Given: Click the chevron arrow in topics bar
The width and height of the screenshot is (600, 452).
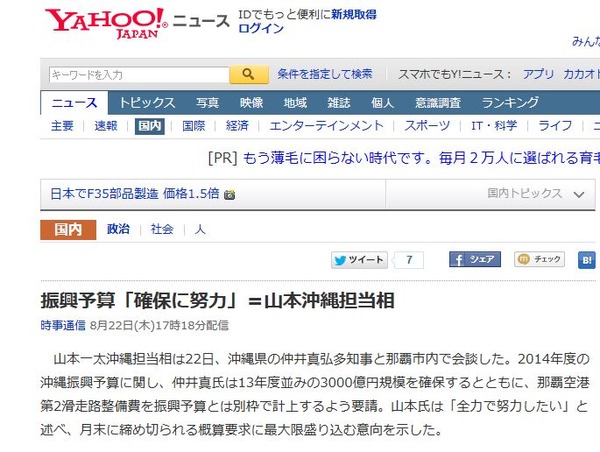Looking at the screenshot, I should click(x=579, y=194).
